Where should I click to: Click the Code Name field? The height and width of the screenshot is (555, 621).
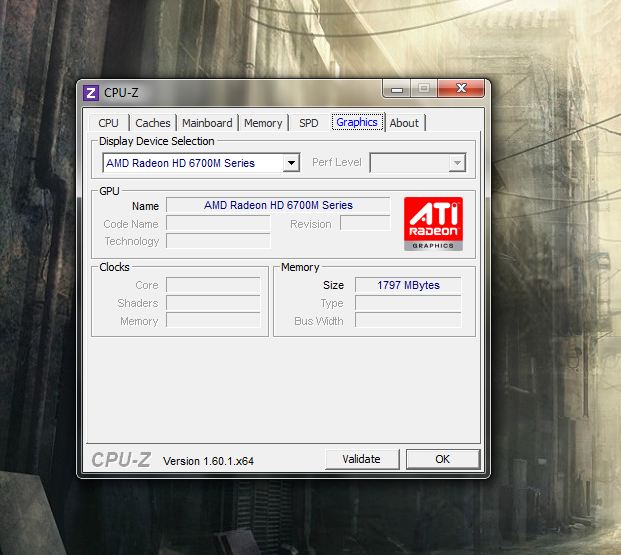click(218, 223)
